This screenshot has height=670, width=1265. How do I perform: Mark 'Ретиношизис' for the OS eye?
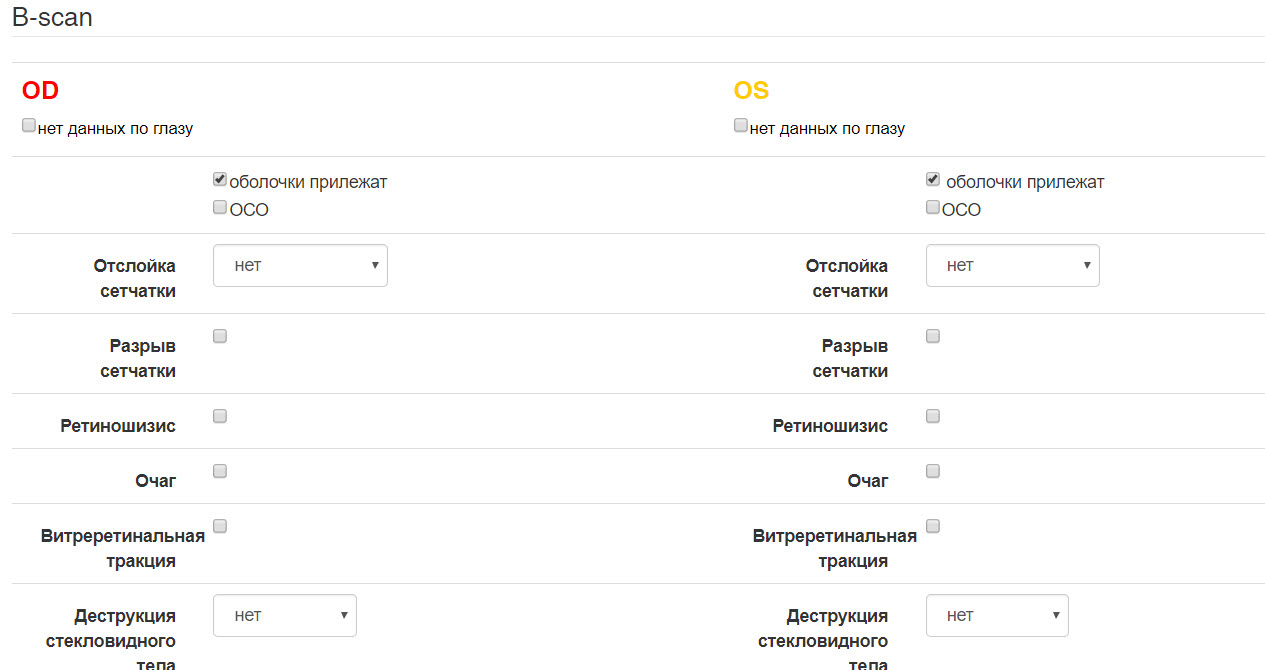[933, 416]
